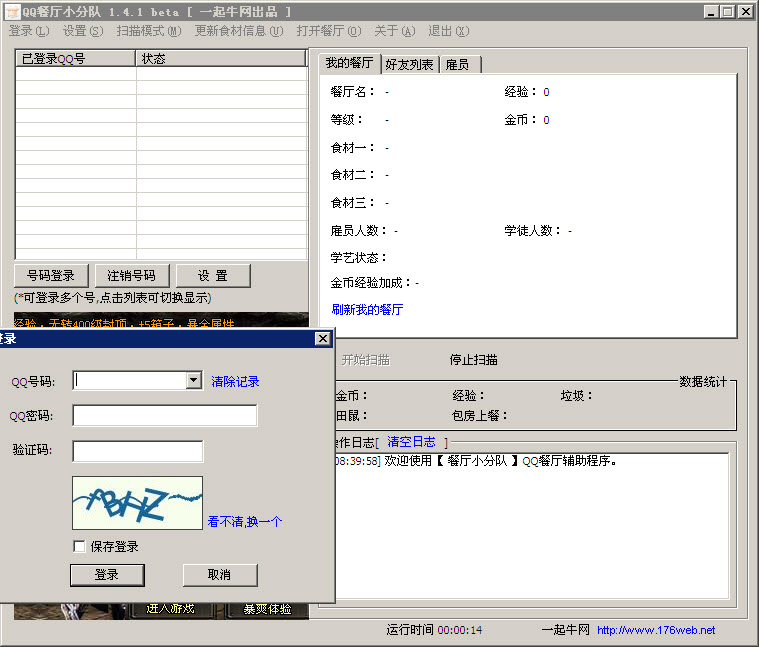The height and width of the screenshot is (647, 759).
Task: Click the welcome log entry text
Action: click(476, 461)
